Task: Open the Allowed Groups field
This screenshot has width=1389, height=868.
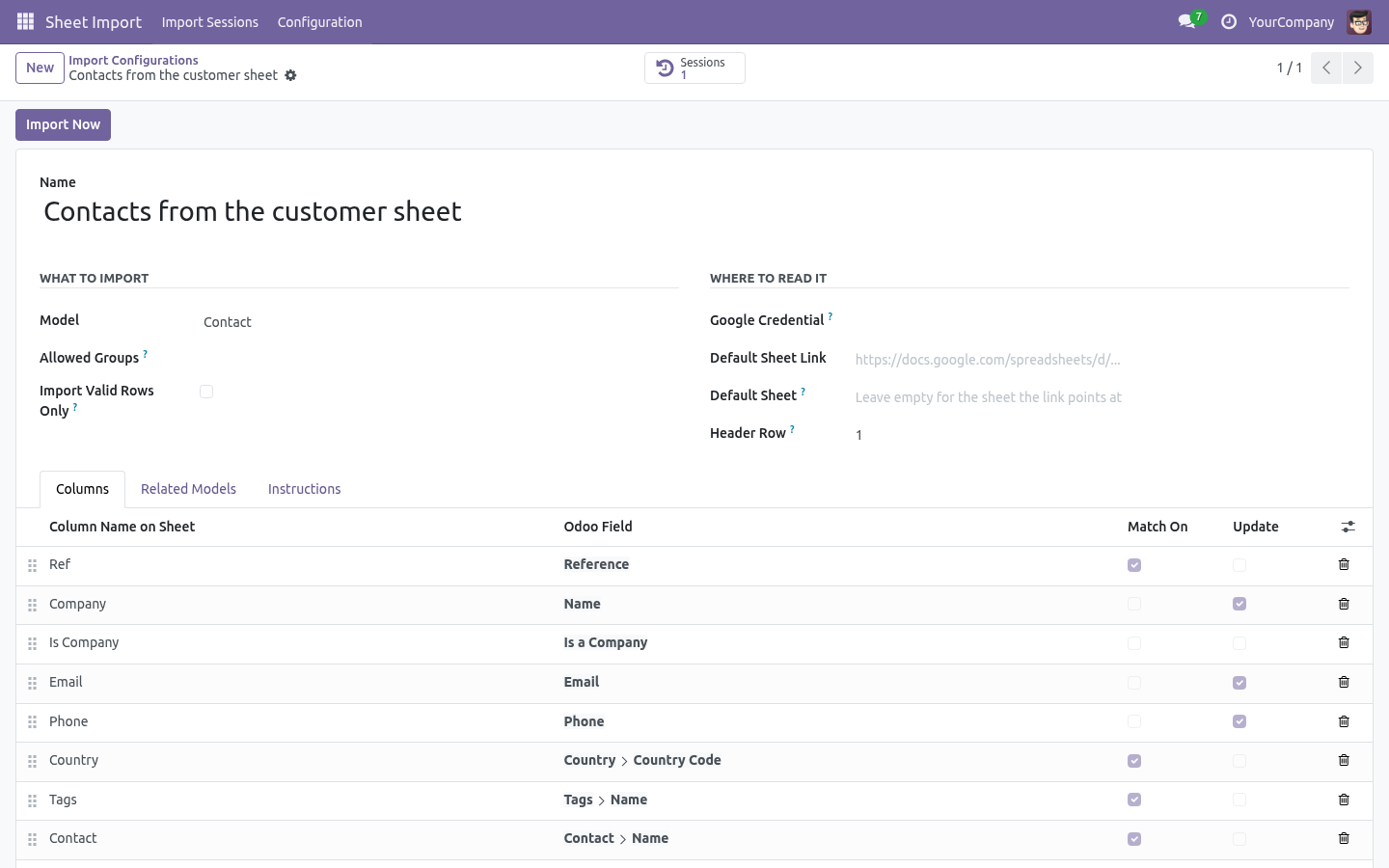Action: point(441,359)
